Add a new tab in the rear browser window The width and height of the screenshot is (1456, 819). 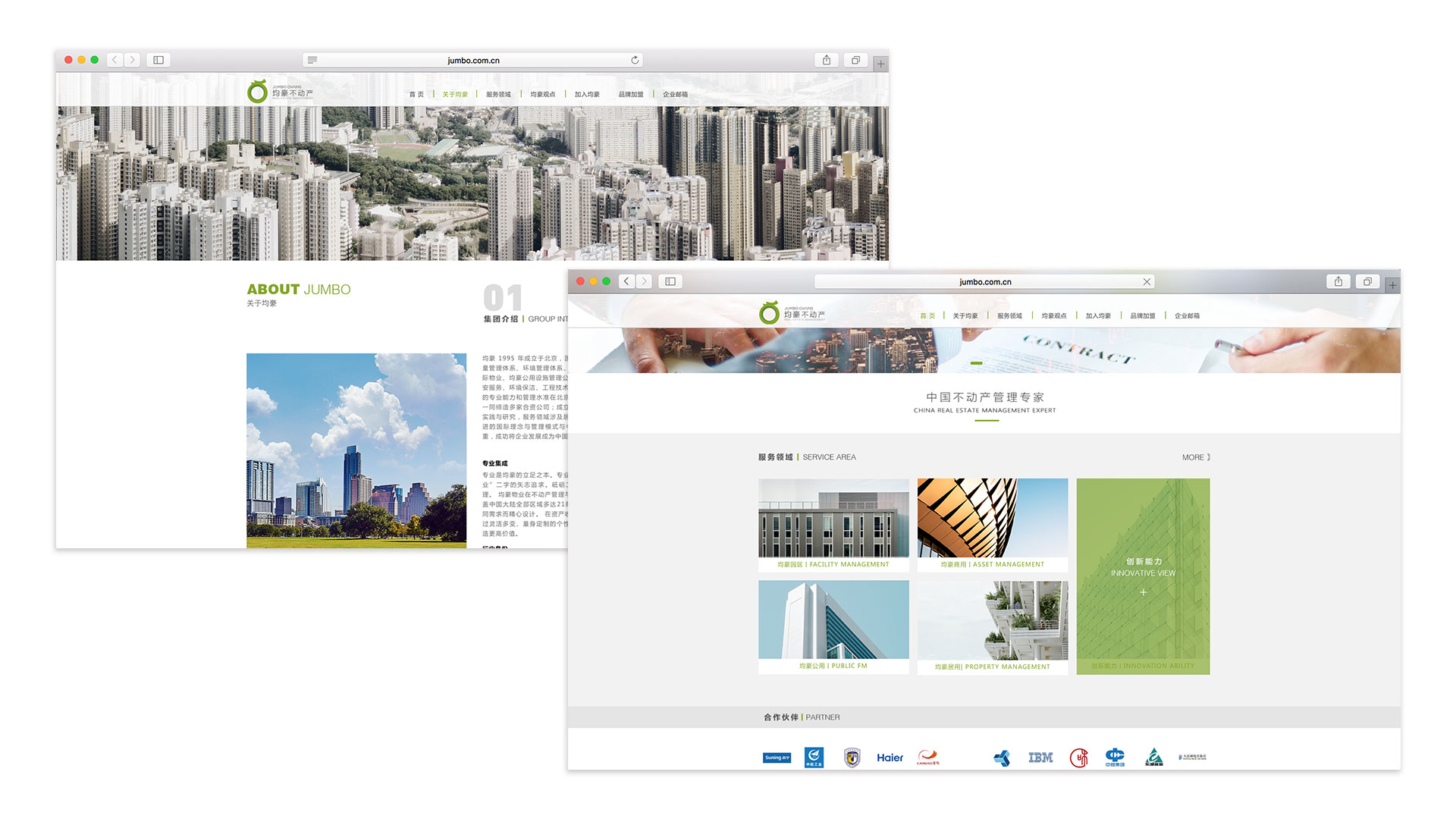pos(880,64)
